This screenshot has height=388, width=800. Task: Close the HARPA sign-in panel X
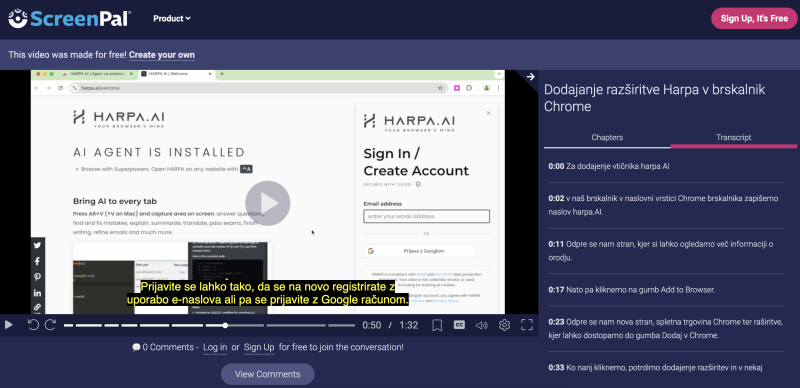489,113
